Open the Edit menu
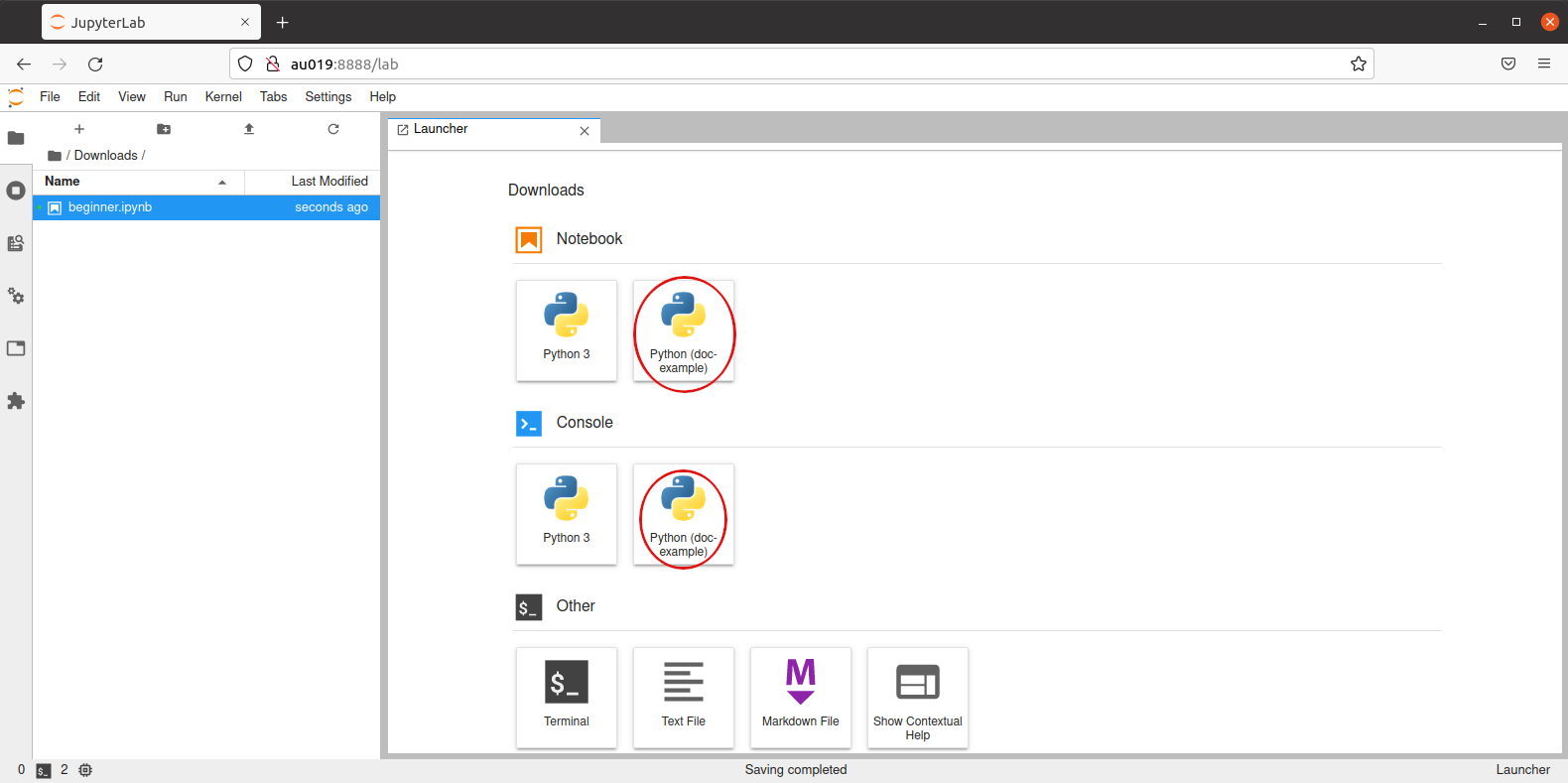 [89, 97]
